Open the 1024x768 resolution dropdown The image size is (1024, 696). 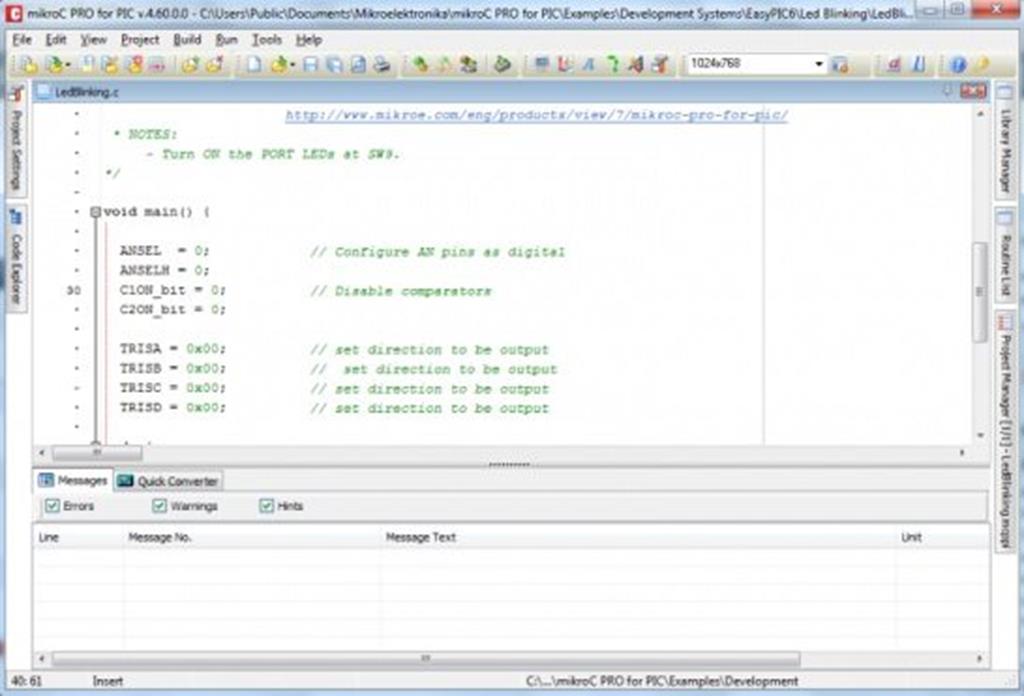click(819, 65)
